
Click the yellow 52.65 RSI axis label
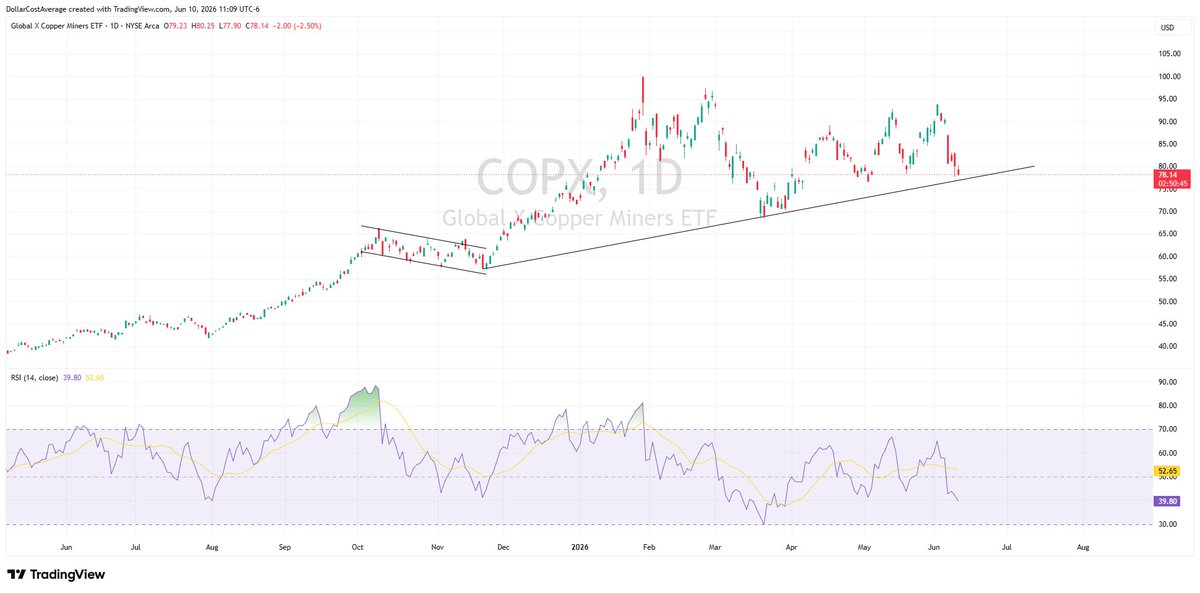pos(1168,470)
